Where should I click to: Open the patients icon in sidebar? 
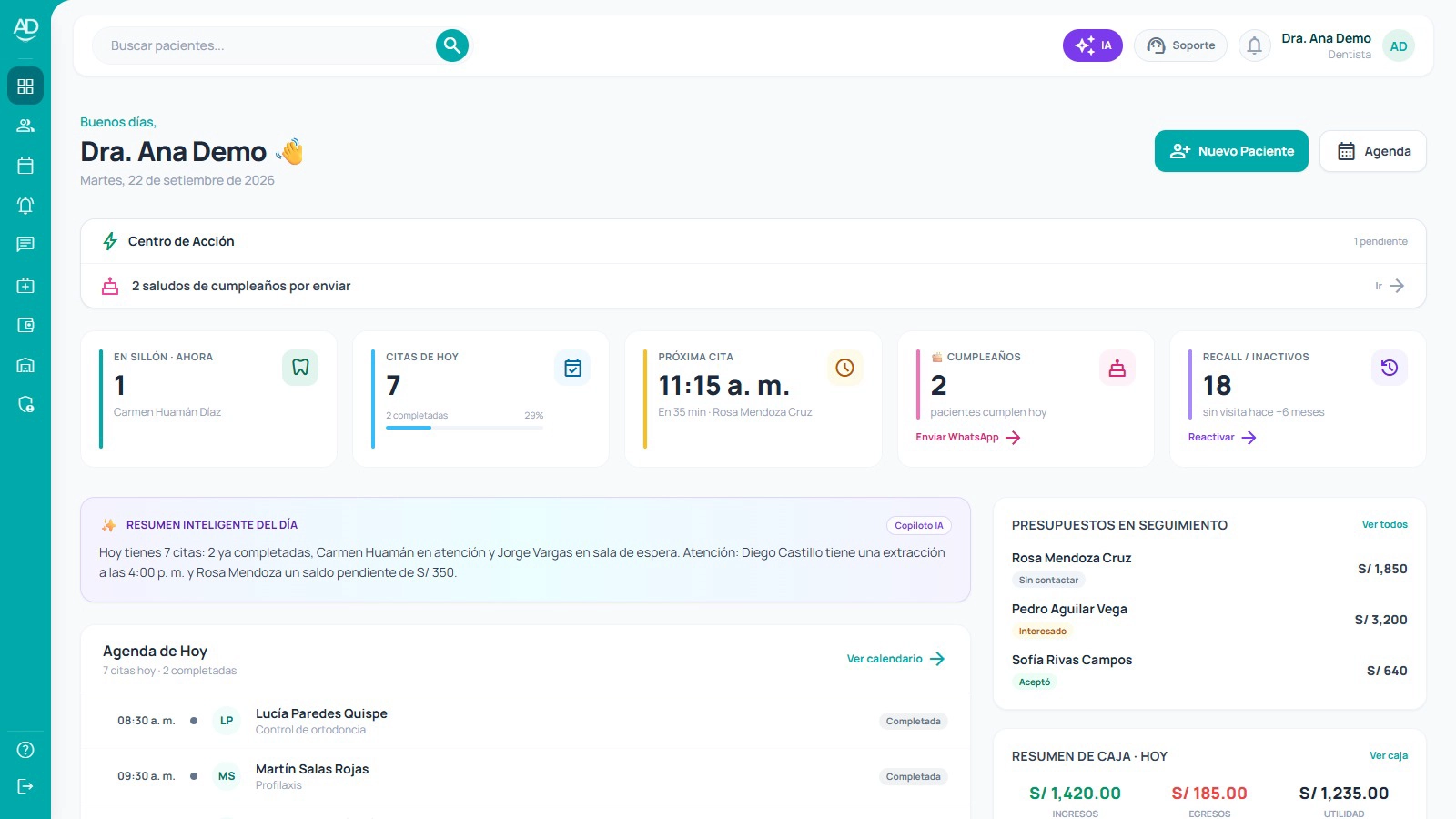(x=25, y=126)
